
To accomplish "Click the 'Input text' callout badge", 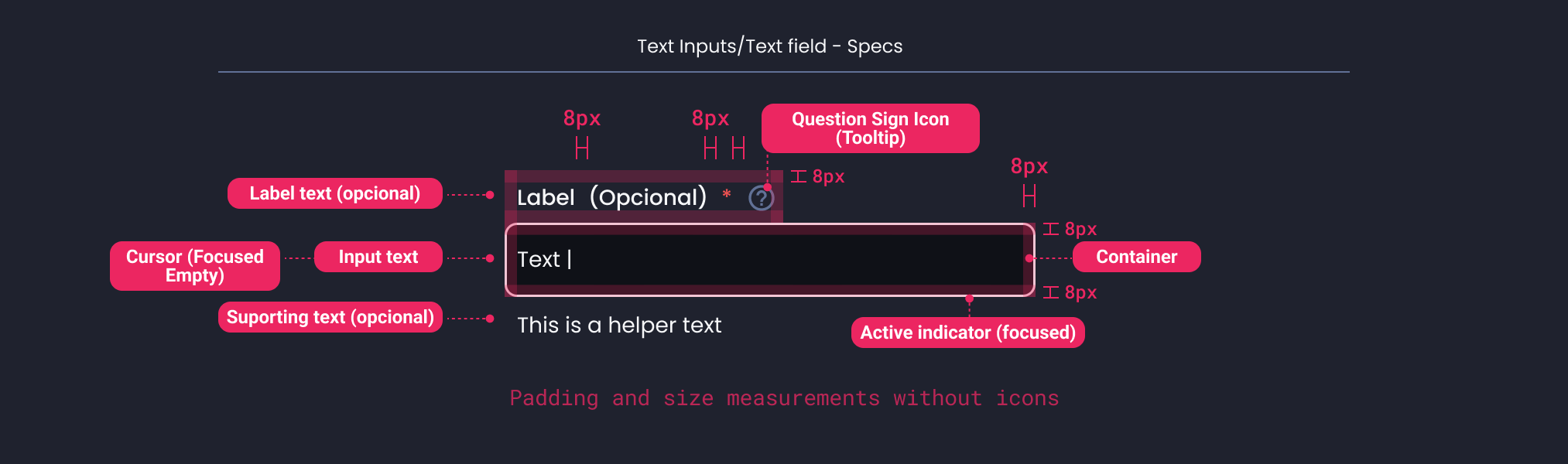I will click(x=378, y=257).
